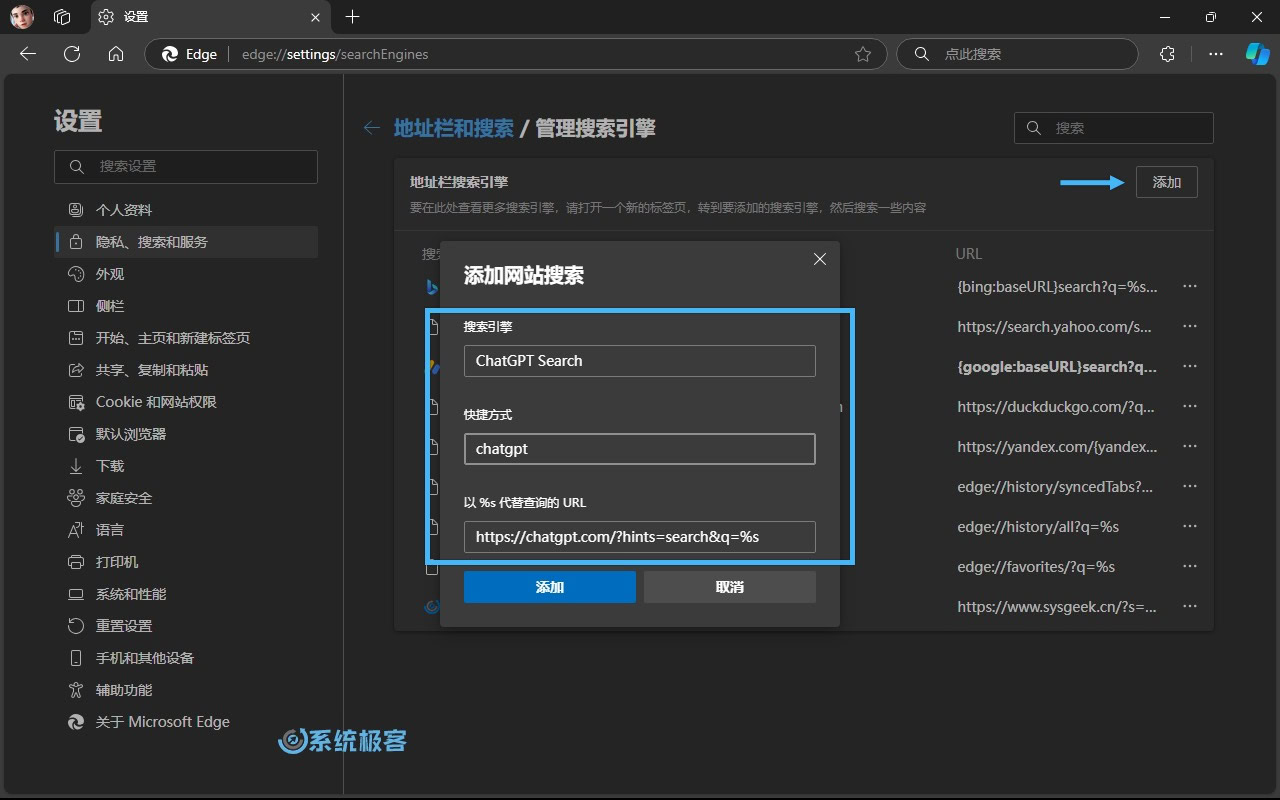Select the https://duckduckgo.com URL text
This screenshot has width=1280, height=800.
pos(1056,406)
